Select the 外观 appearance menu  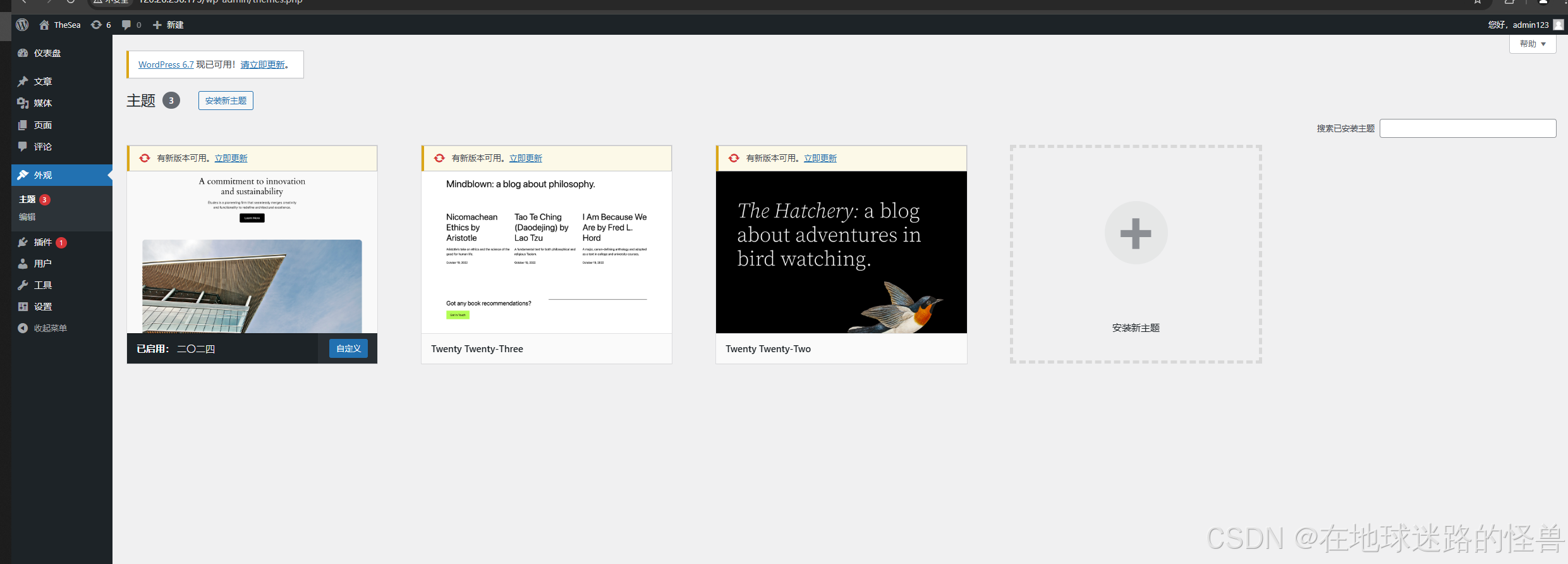click(x=61, y=175)
